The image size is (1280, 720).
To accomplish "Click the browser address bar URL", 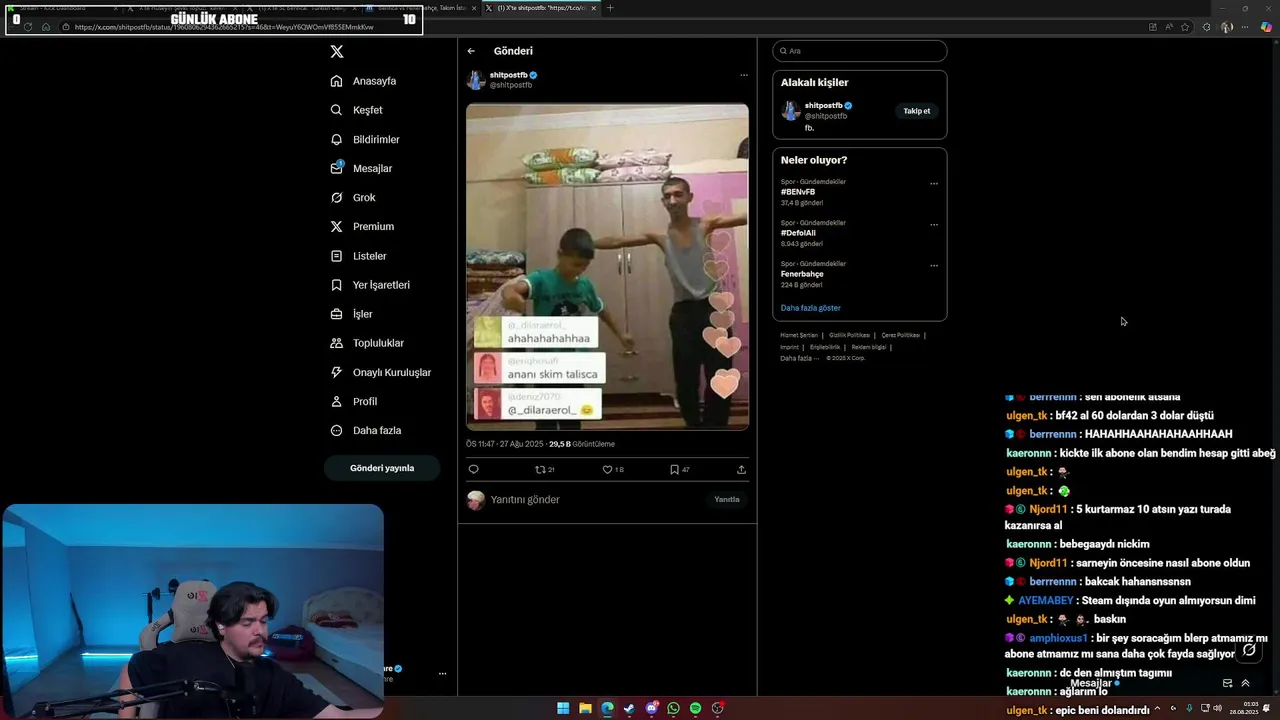I will point(224,27).
